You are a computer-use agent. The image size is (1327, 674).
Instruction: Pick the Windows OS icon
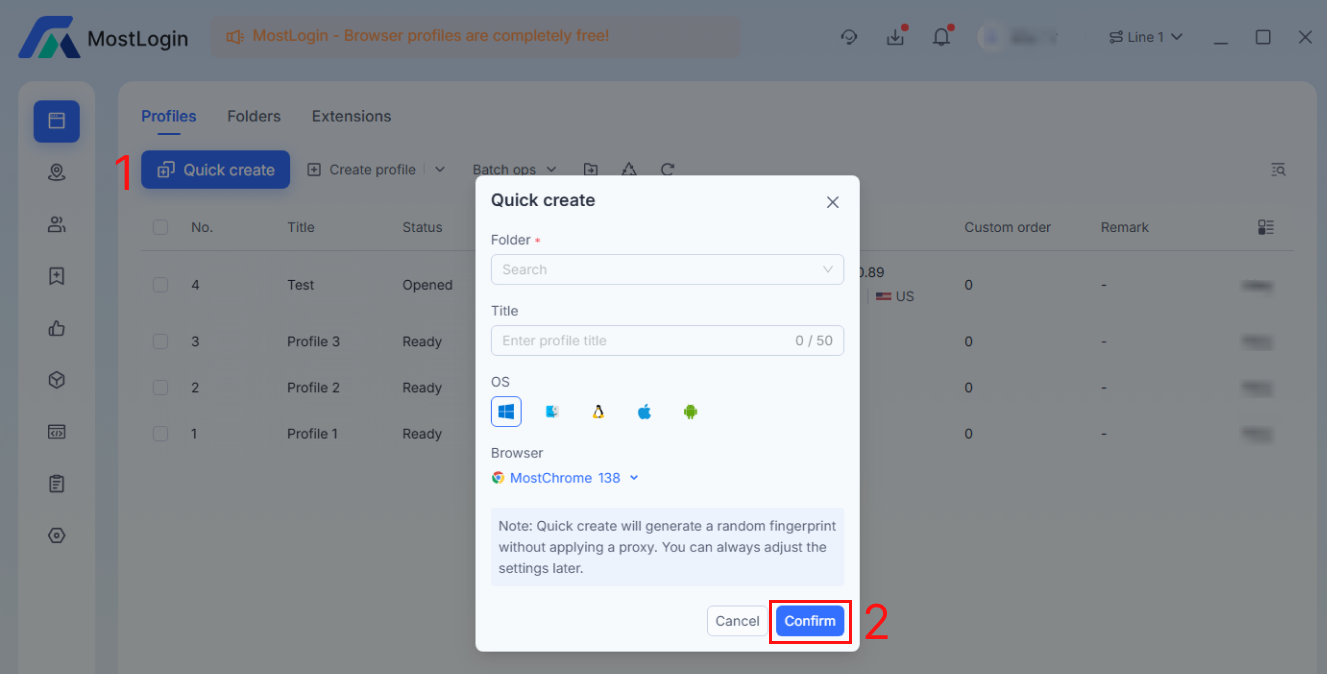tap(506, 411)
